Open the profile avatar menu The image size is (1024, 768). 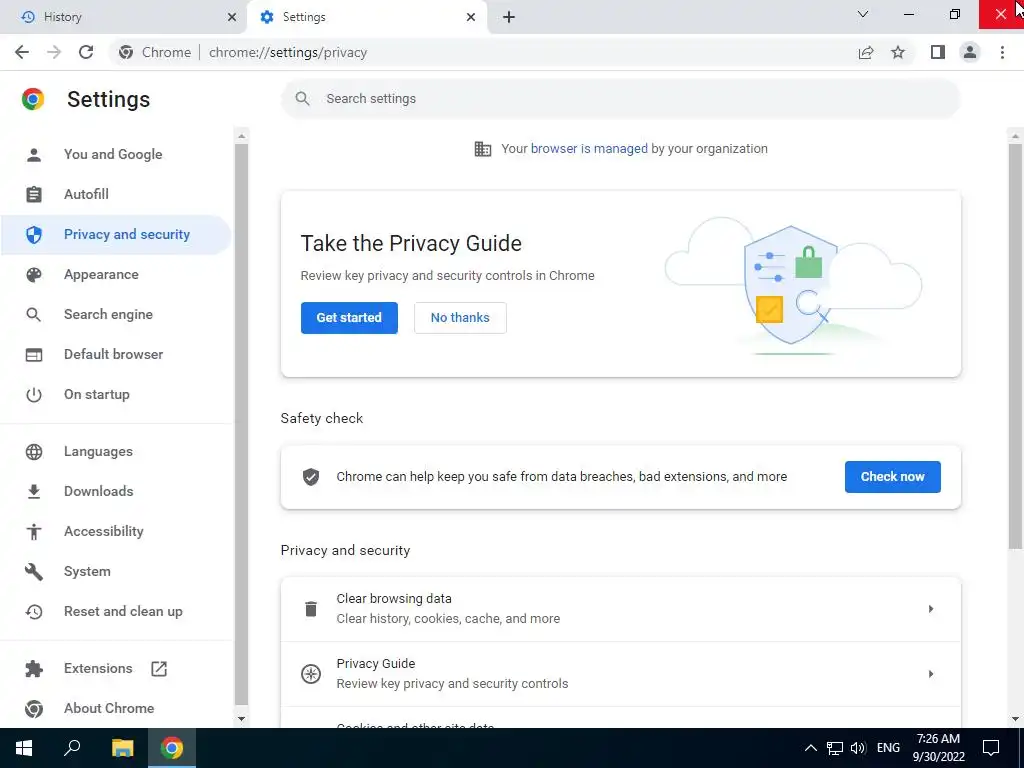[x=970, y=52]
